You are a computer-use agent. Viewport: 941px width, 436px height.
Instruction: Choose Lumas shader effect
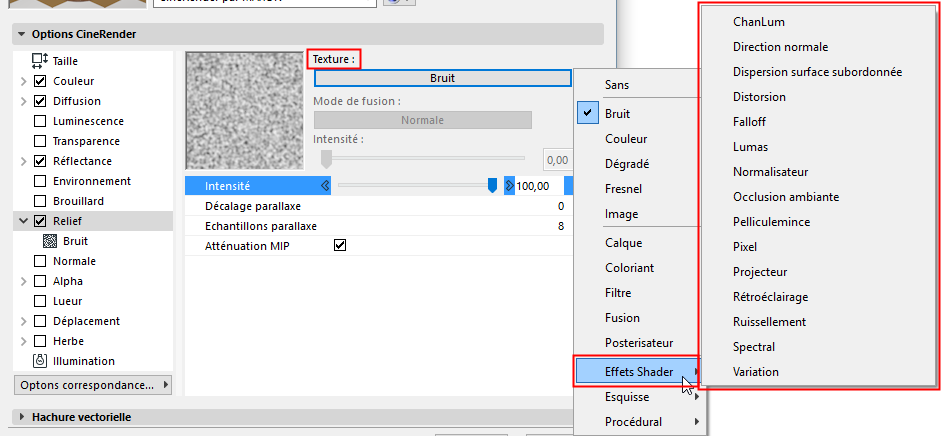pyautogui.click(x=750, y=147)
